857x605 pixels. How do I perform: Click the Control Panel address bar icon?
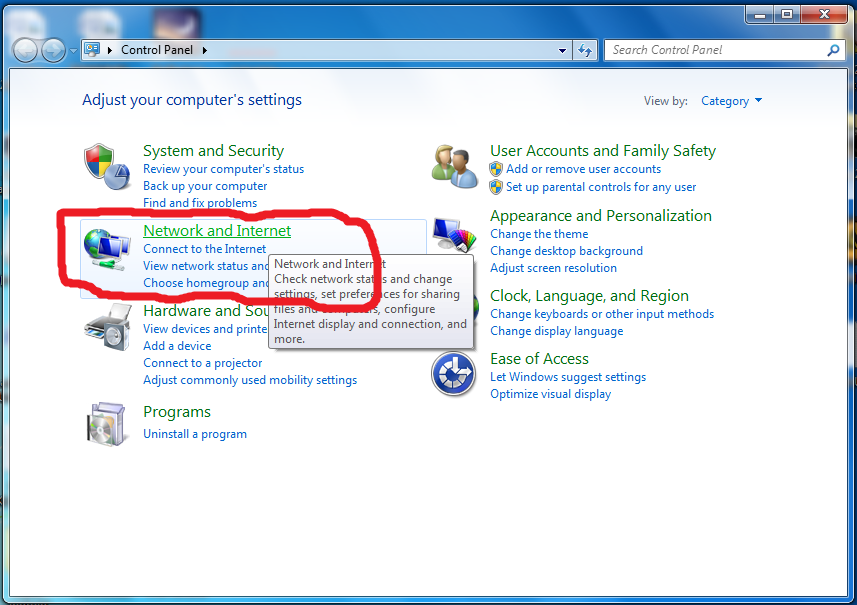click(92, 50)
